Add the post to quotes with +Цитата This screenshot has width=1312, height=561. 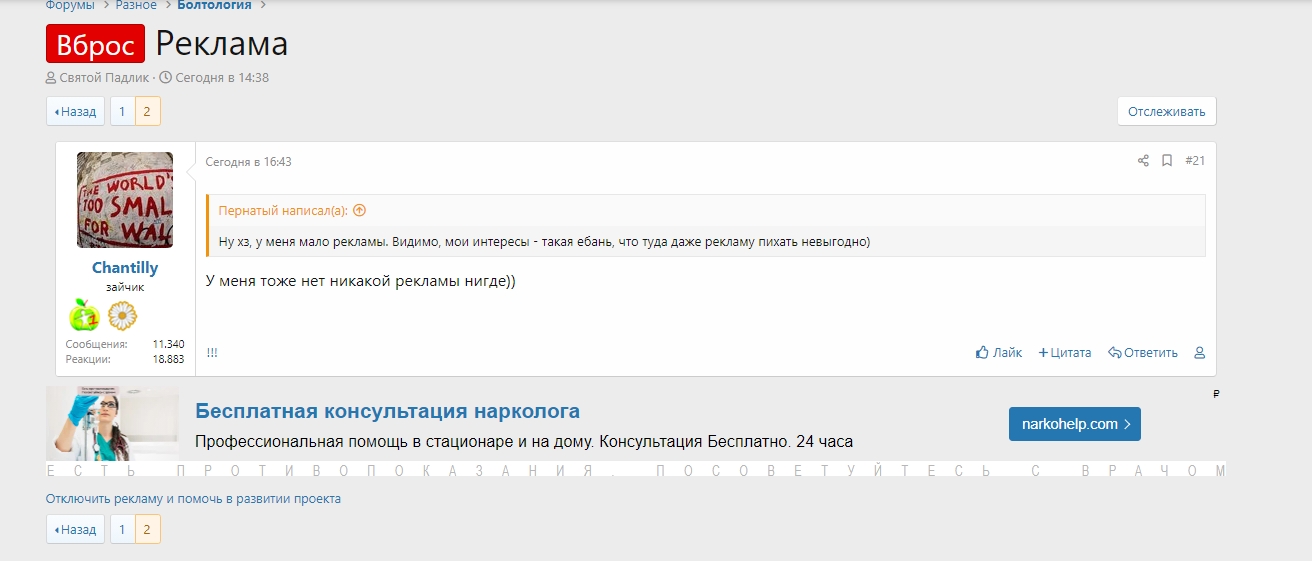point(1065,352)
